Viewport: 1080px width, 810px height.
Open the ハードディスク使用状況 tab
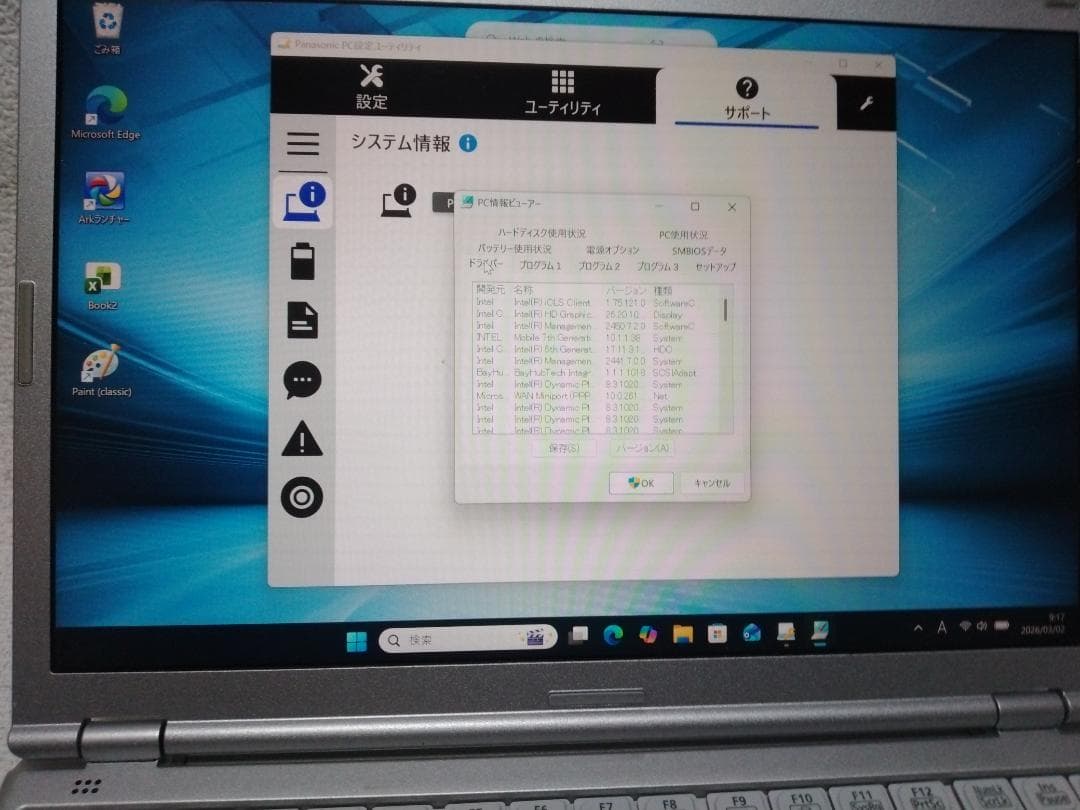pyautogui.click(x=541, y=233)
